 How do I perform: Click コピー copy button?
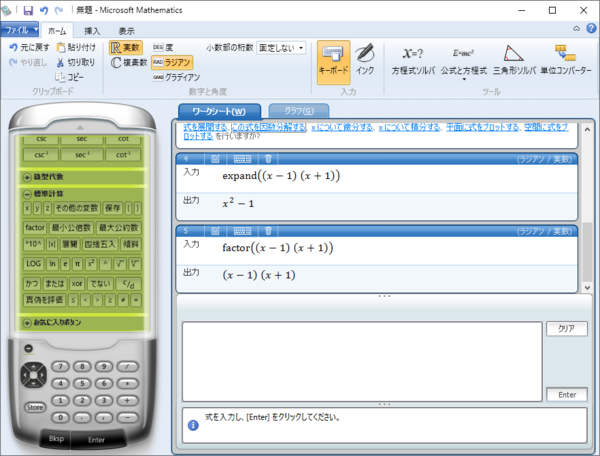(x=69, y=77)
